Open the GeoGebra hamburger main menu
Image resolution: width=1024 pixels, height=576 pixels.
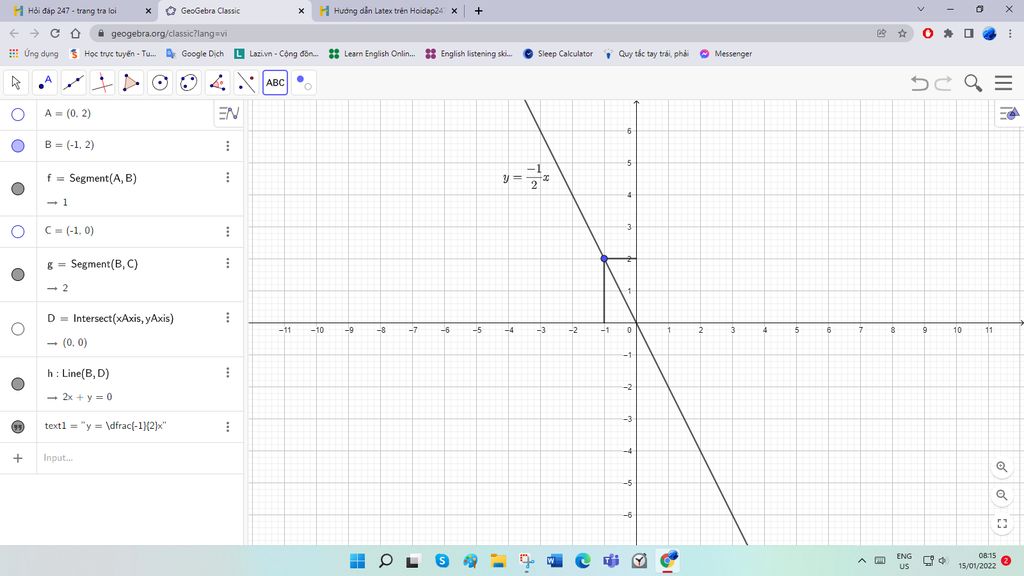point(1003,83)
